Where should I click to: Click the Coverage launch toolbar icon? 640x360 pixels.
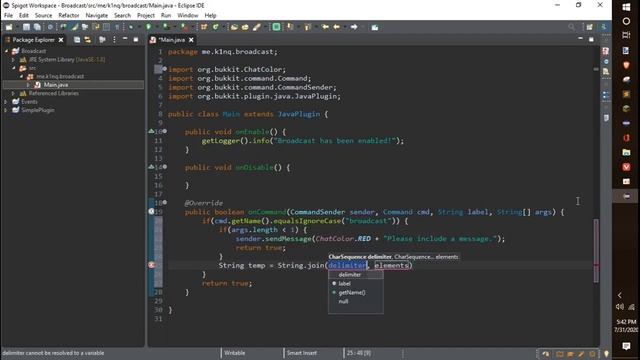point(166,27)
